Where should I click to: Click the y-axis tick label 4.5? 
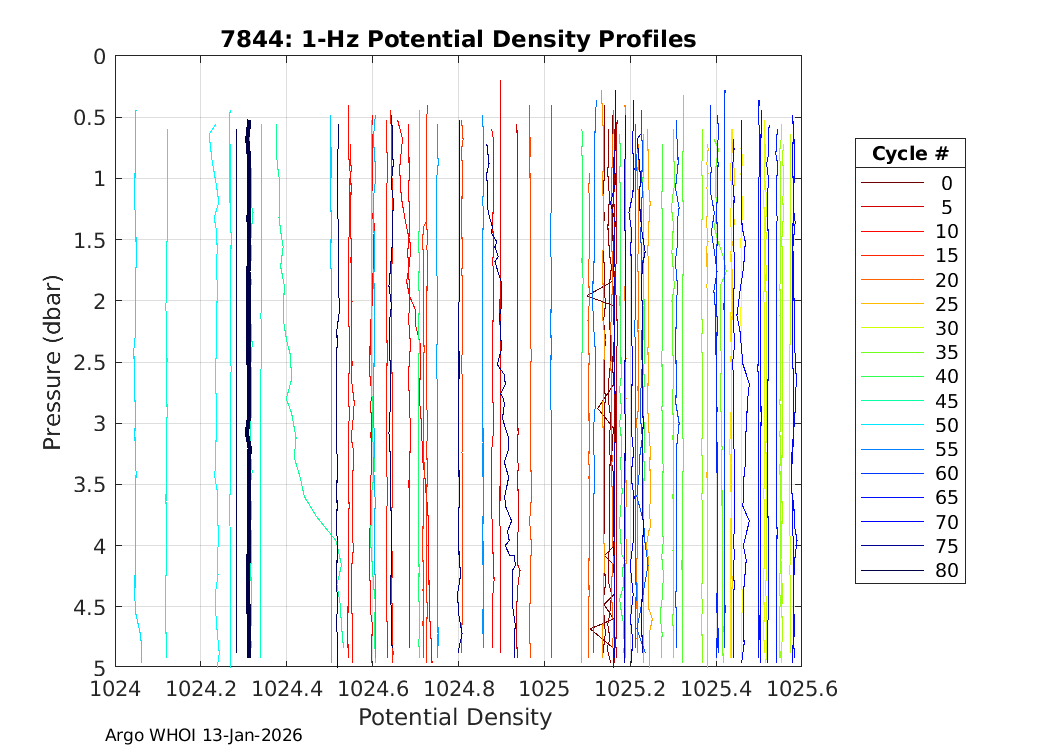click(90, 607)
